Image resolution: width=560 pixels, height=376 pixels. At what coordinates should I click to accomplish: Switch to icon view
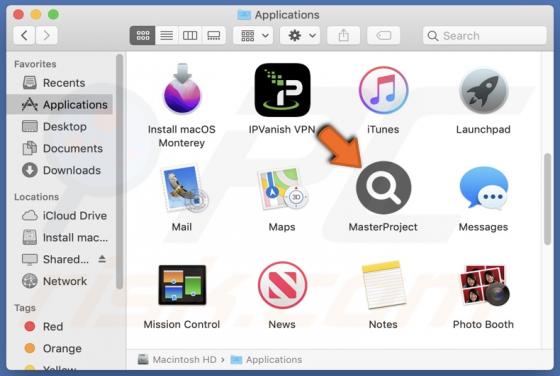142,35
